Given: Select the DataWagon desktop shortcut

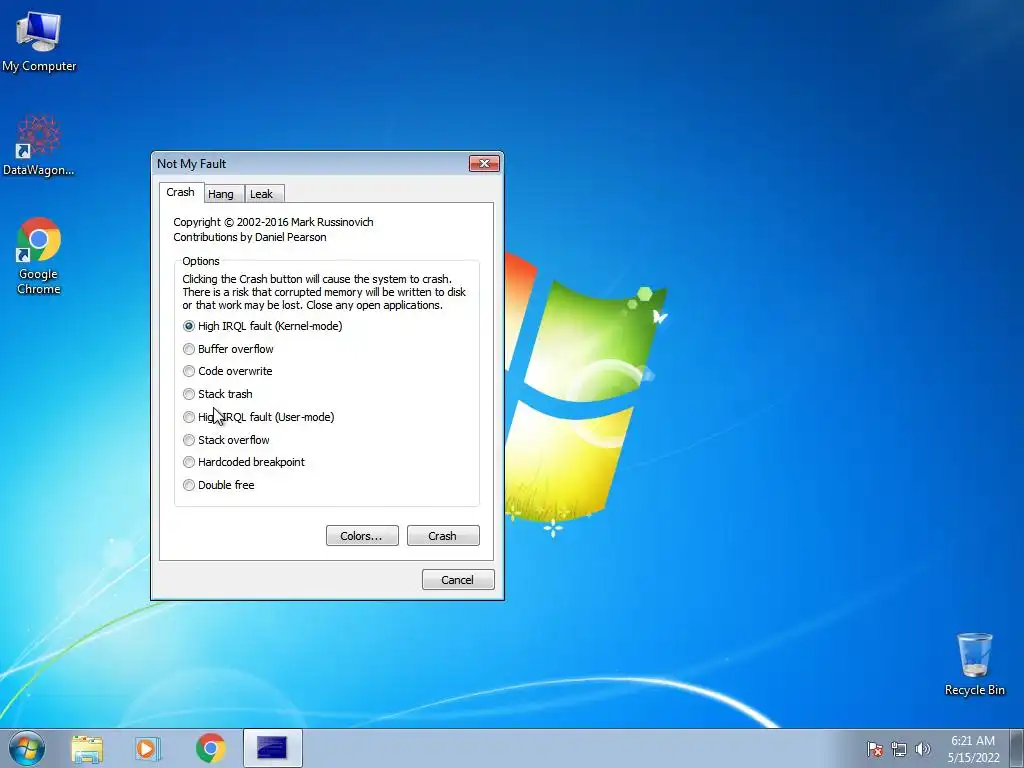Looking at the screenshot, I should tap(39, 145).
